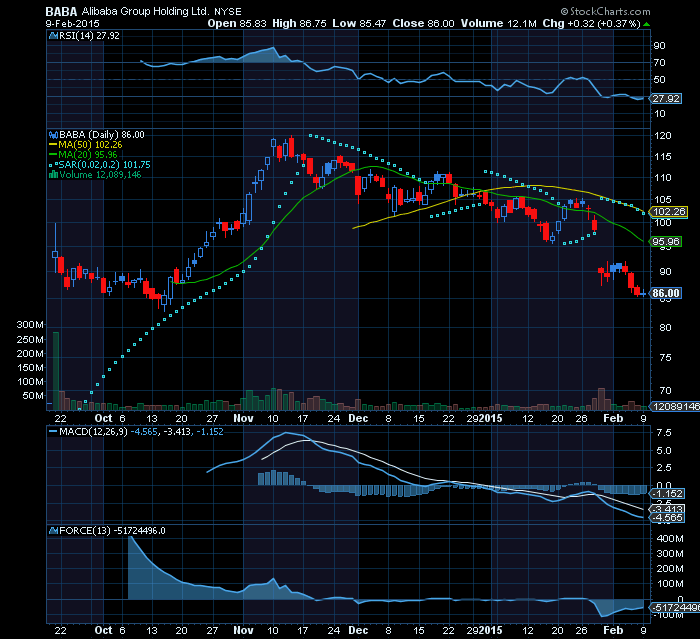Click the 75 price axis label
Screen dimensions: 700x639
coord(665,358)
